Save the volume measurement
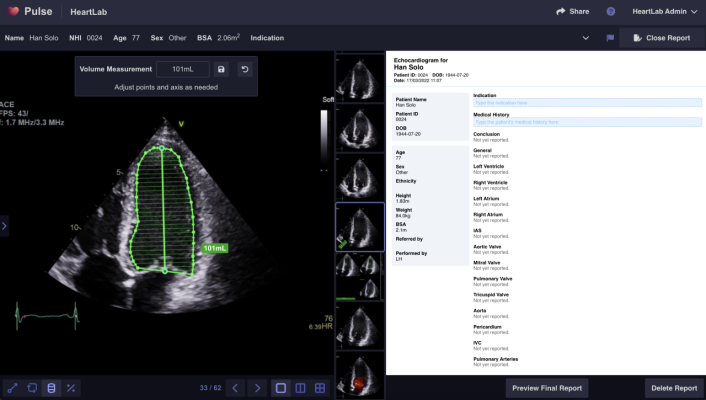The width and height of the screenshot is (706, 400). pos(221,69)
